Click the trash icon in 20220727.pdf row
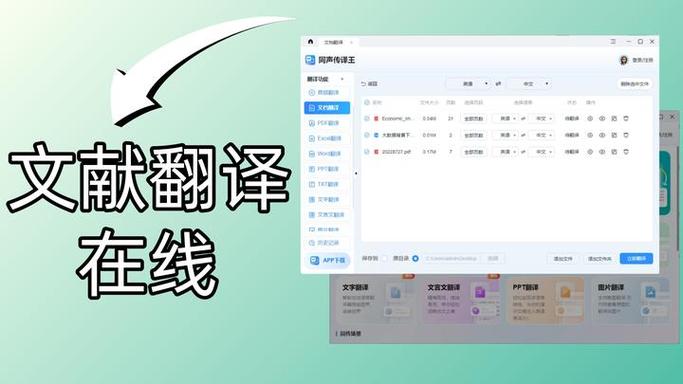Screen dimensions: 683x384 click(626, 152)
